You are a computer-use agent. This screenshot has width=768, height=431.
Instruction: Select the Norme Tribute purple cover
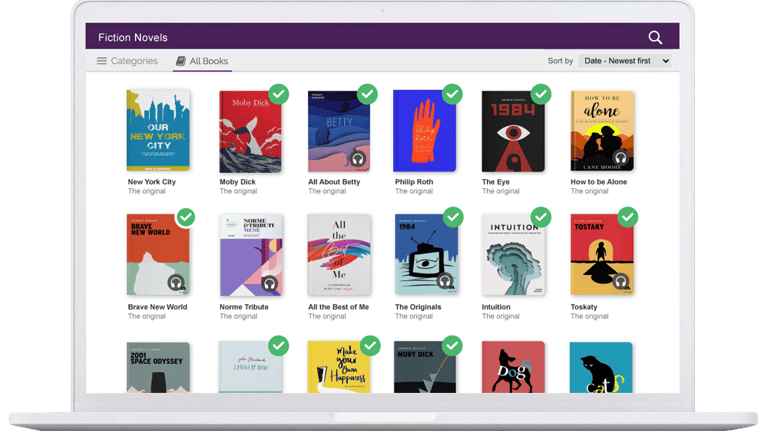(251, 255)
